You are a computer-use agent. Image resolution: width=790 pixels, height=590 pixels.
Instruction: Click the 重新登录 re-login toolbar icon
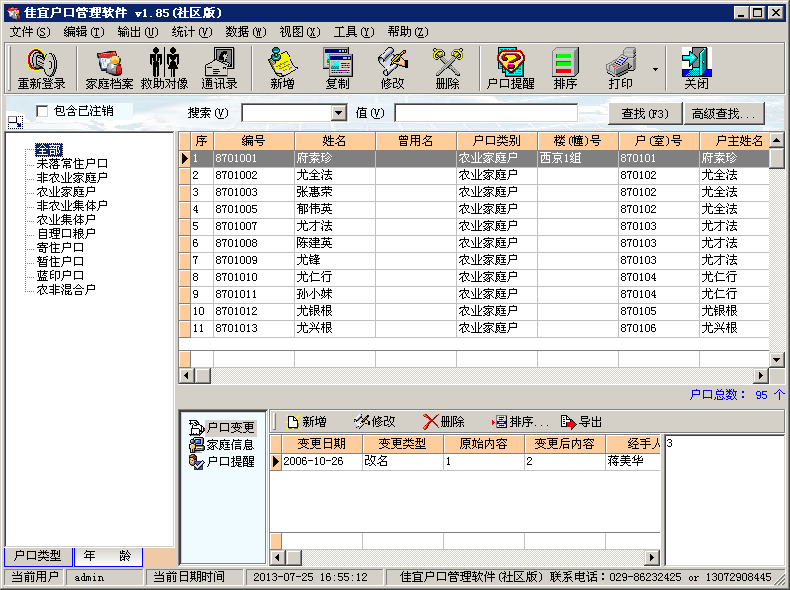pos(41,69)
